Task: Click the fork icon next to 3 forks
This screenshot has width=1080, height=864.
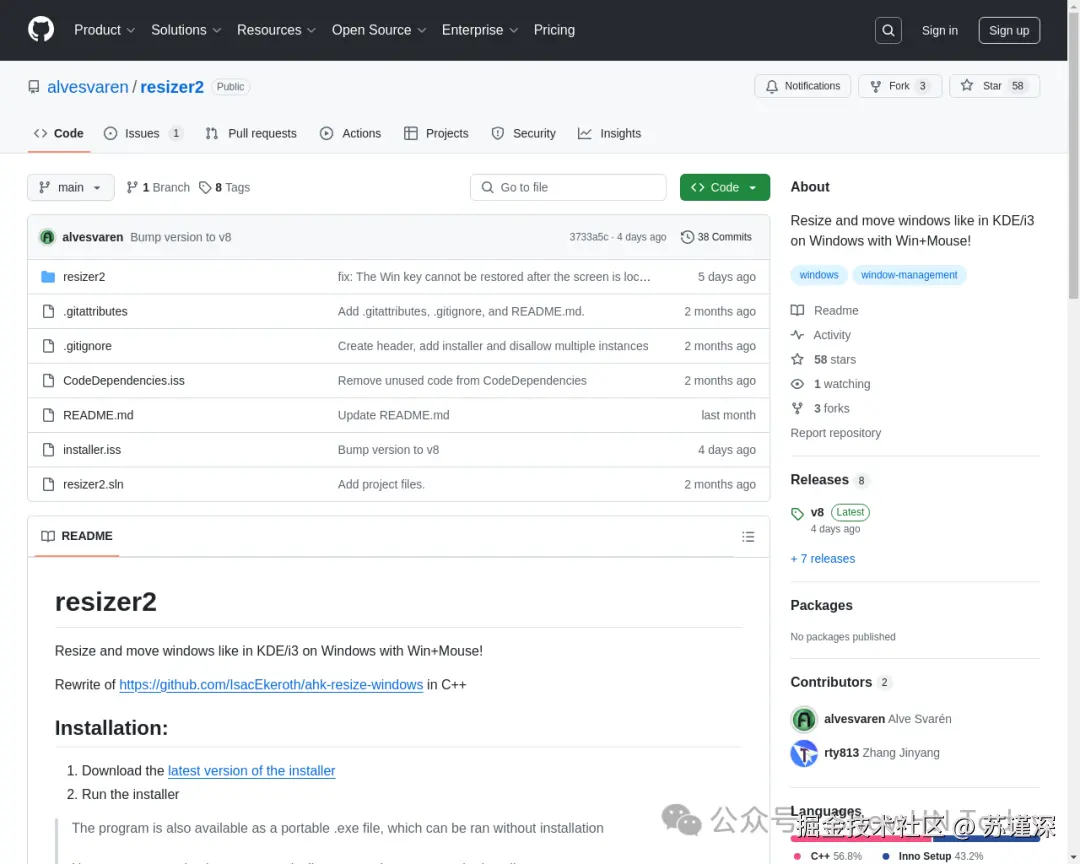Action: (798, 409)
